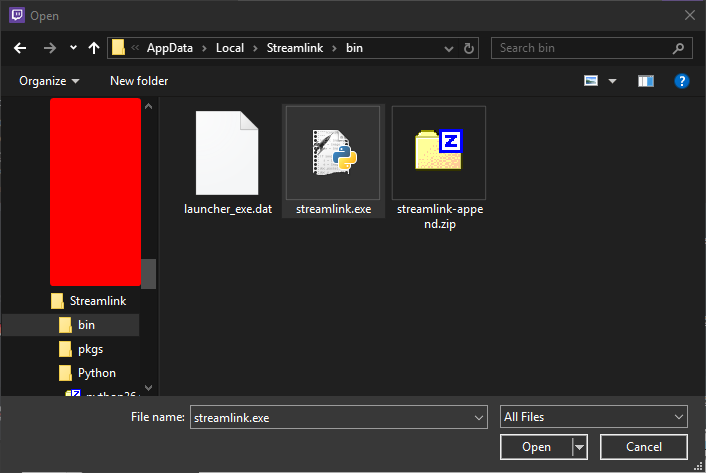Screen dimensions: 706x473
Task: Expand the arrow after Streamlink breadcrumb
Action: (335, 48)
